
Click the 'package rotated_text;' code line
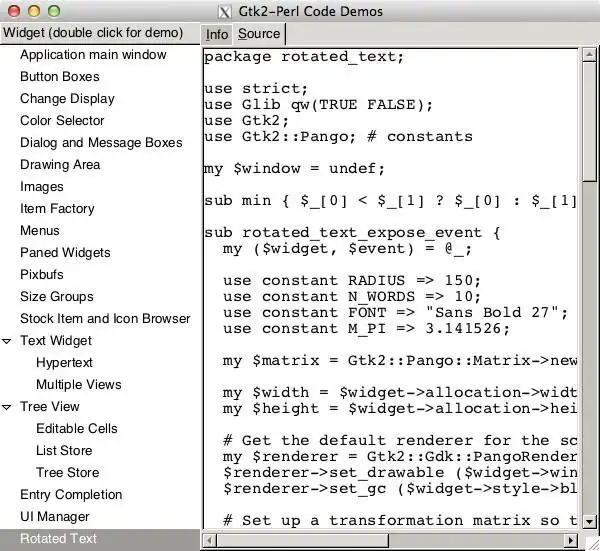pyautogui.click(x=304, y=57)
